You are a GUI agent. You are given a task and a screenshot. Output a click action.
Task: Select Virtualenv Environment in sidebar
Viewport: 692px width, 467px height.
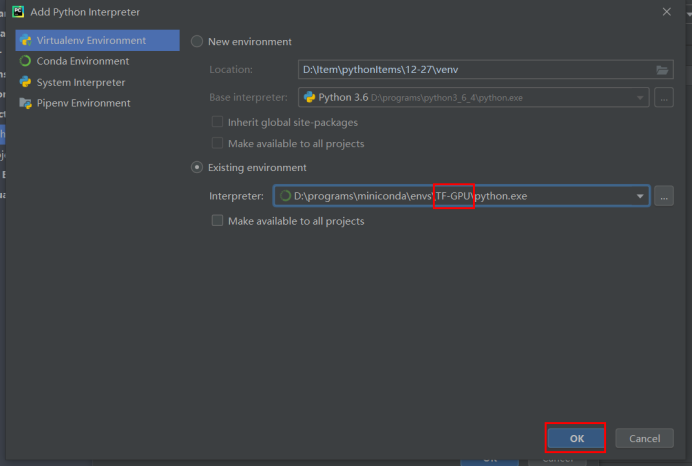(97, 40)
